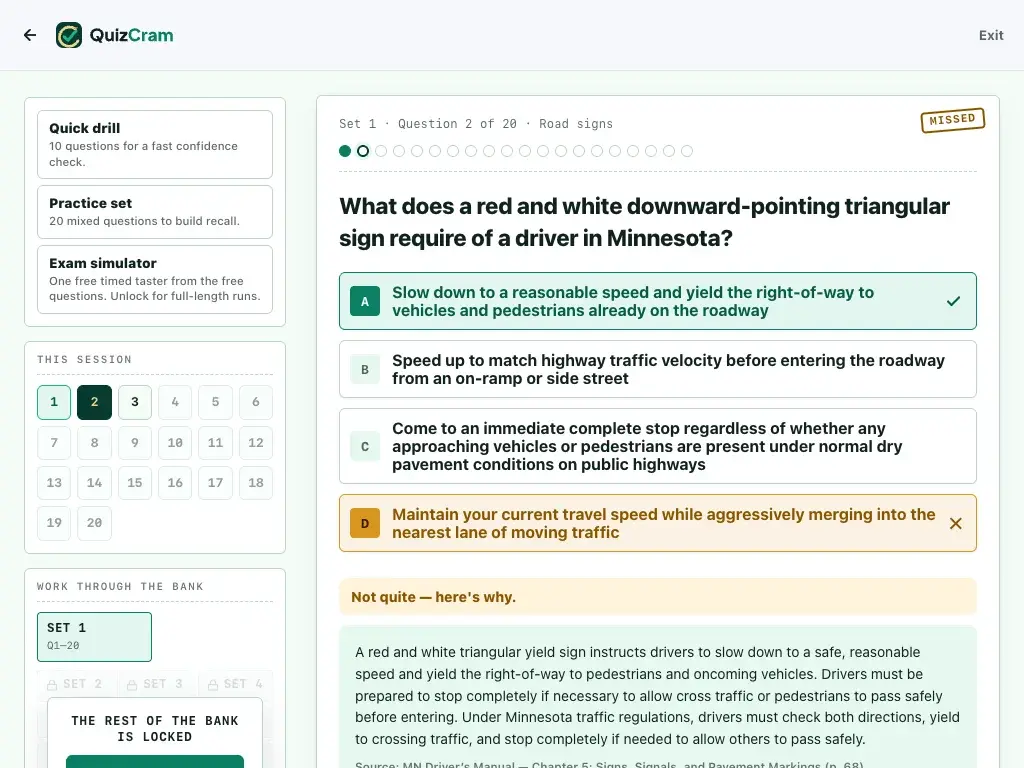
Task: Click the back arrow icon
Action: pos(30,35)
